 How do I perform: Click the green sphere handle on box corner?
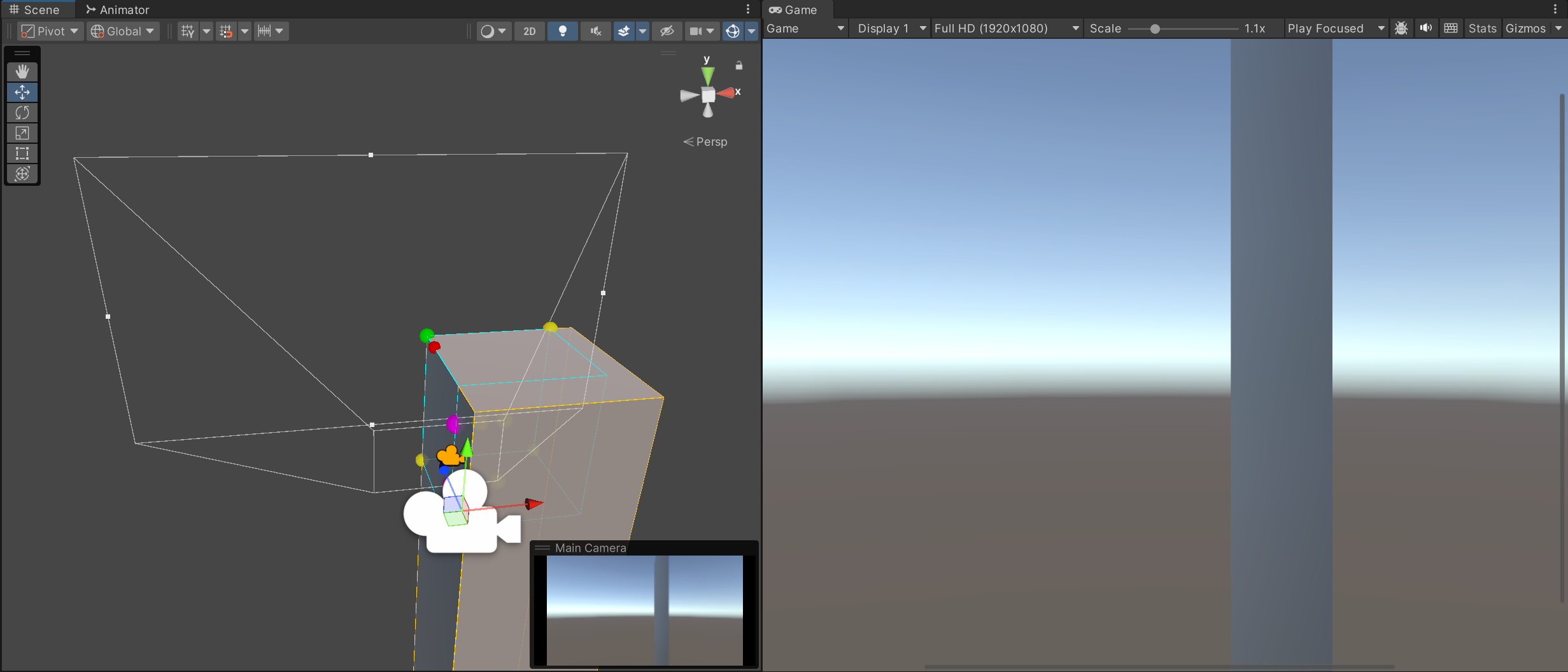[x=427, y=335]
